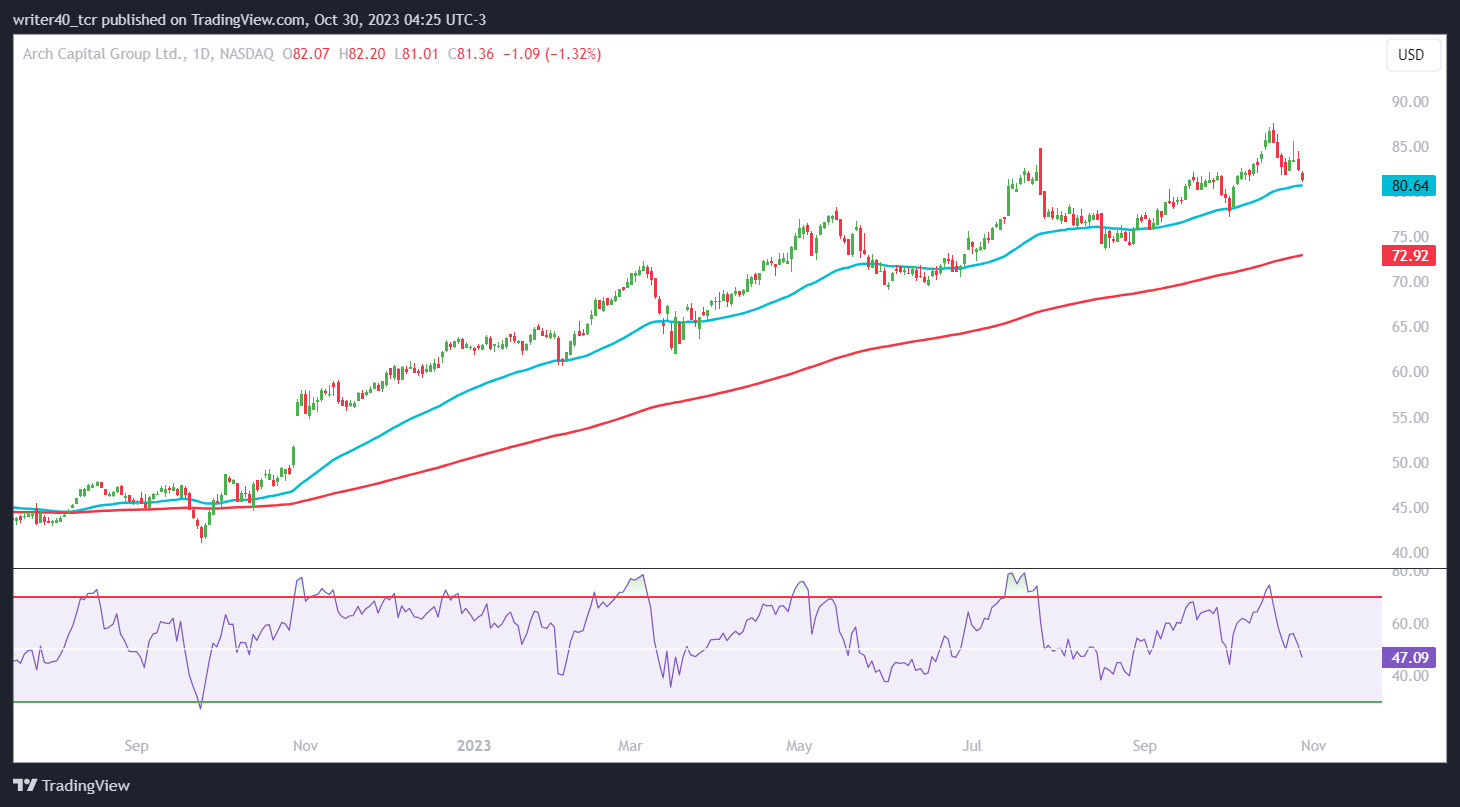Click the 50.00 price axis label
This screenshot has height=807, width=1460.
pyautogui.click(x=1410, y=463)
